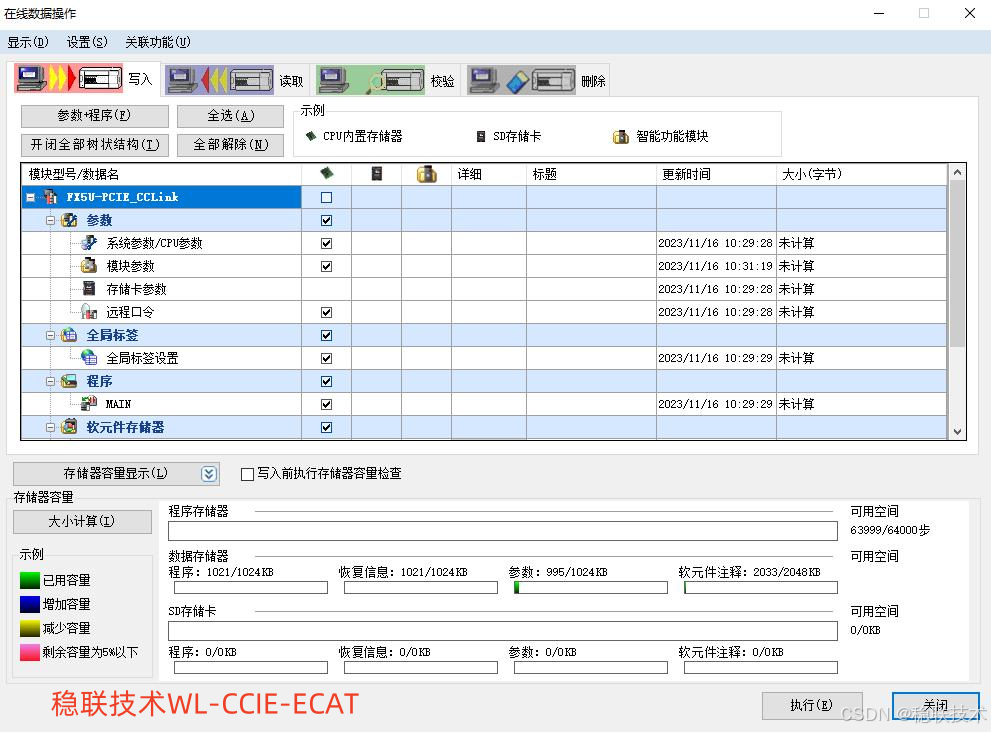Click the 参数+程序(F) button
The width and height of the screenshot is (991, 732).
95,116
